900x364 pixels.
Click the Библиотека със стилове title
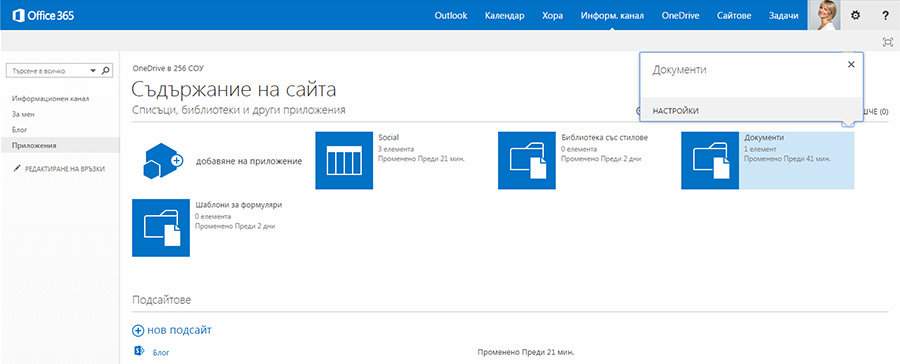pyautogui.click(x=605, y=138)
